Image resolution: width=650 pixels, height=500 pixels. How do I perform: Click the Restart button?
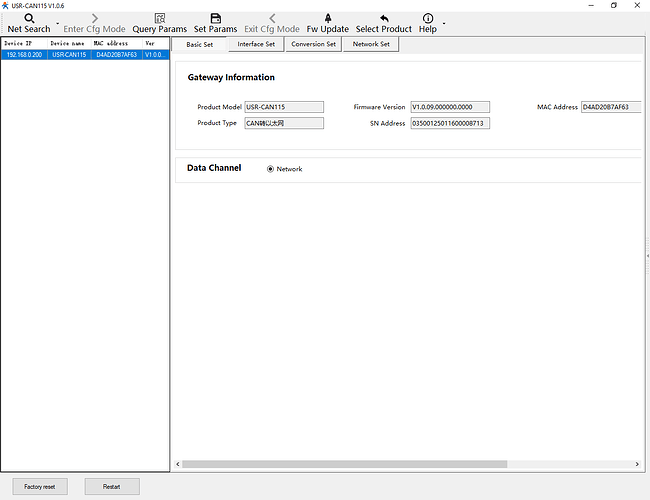(112, 486)
